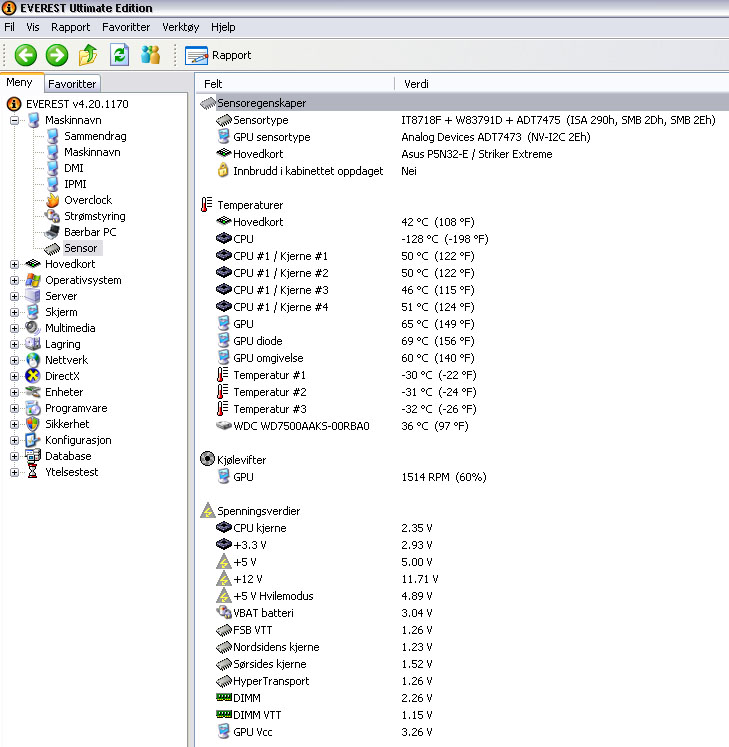
Task: Click the Sensor chip icon in tree
Action: [51, 248]
